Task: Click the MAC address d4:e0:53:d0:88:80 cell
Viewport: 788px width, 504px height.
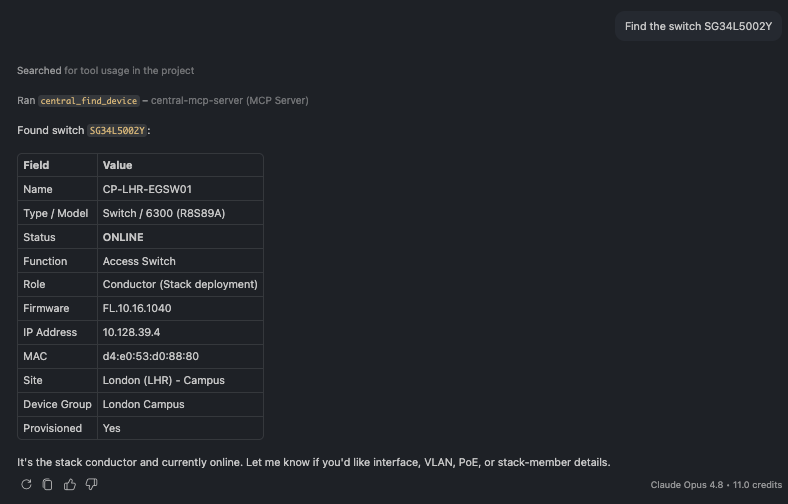Action: point(180,356)
